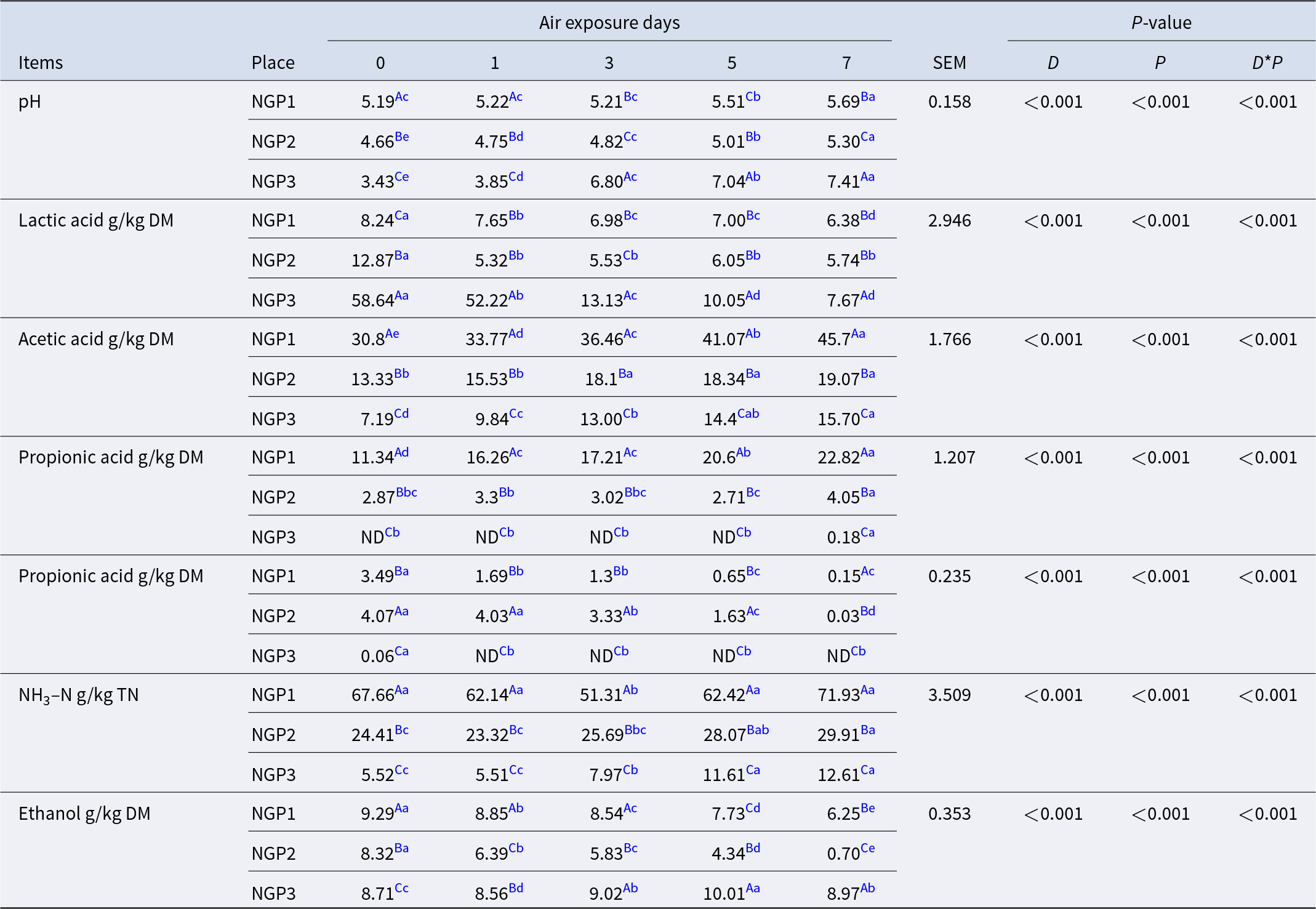
Task: Click the acetic acid value 45.7
Action: click(833, 339)
